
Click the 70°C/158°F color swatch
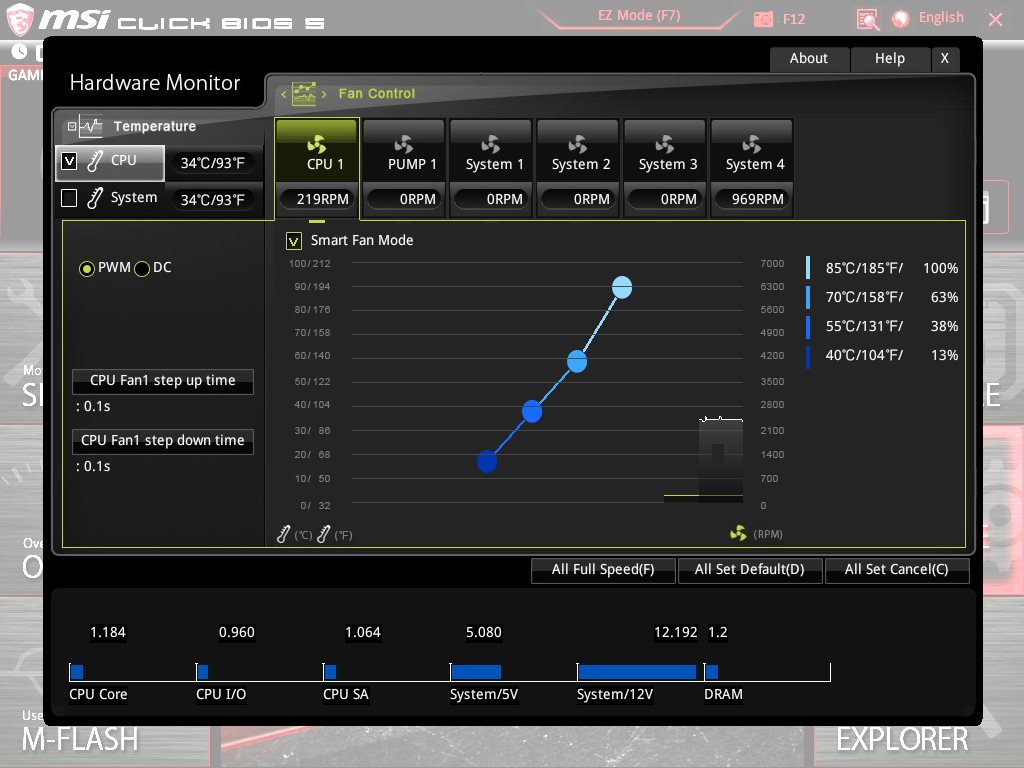808,297
